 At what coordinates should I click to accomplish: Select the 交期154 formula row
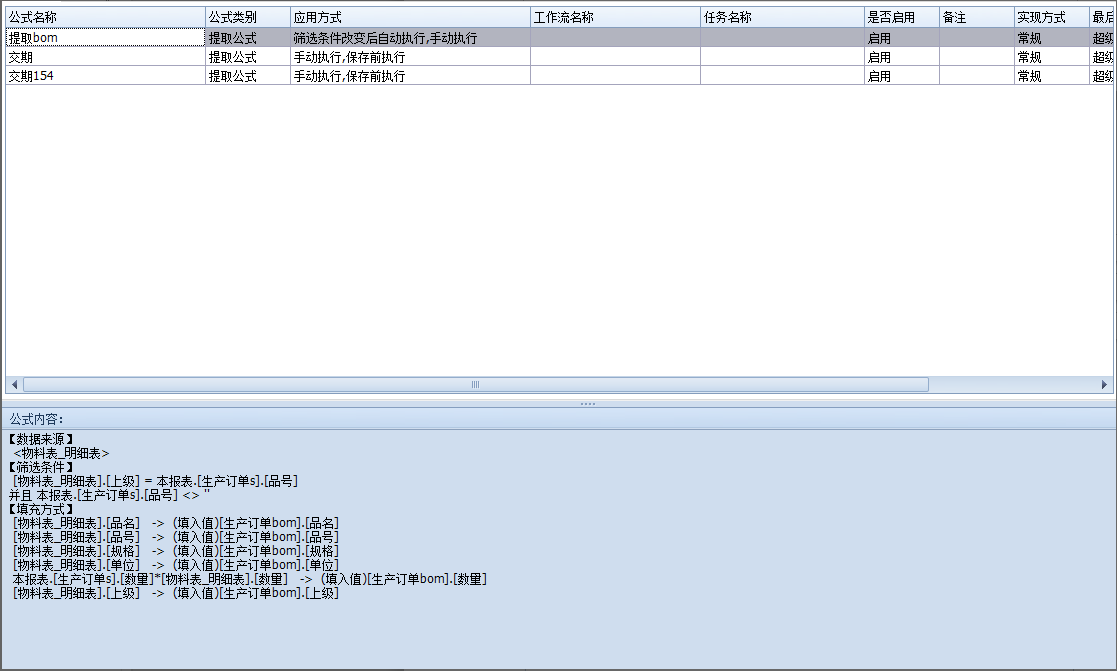pos(105,76)
